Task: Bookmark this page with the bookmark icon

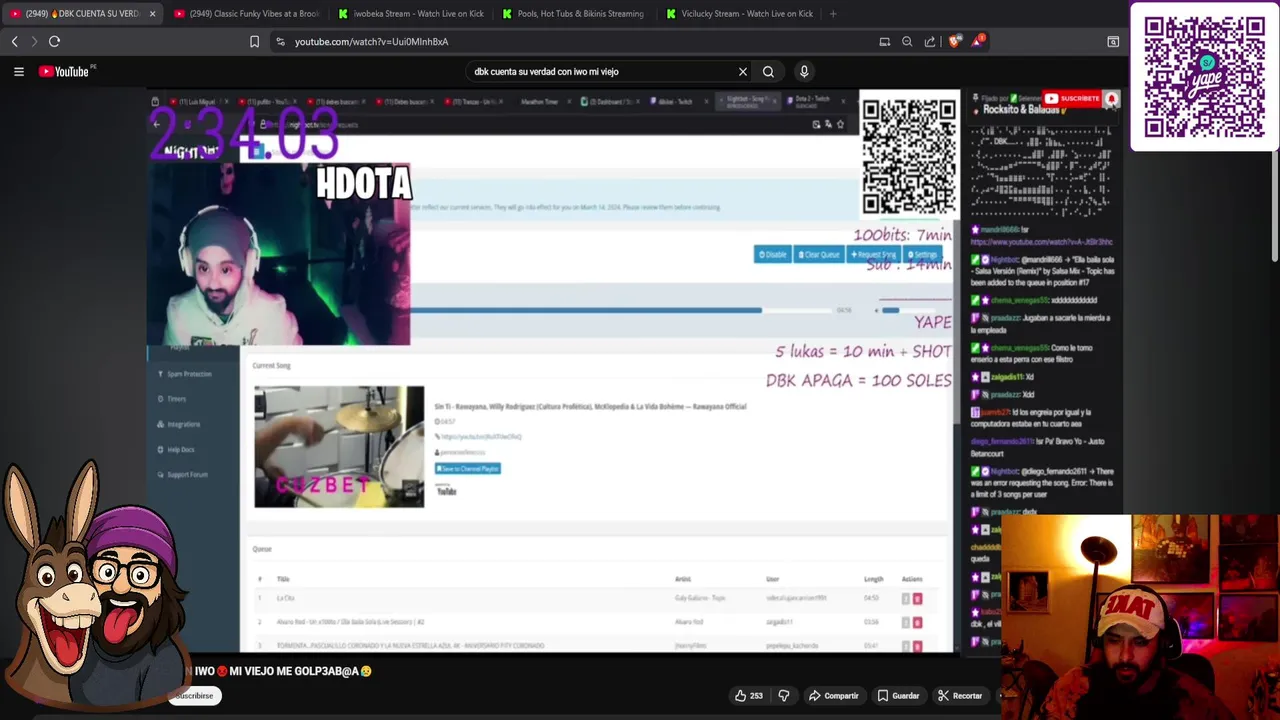Action: (254, 42)
